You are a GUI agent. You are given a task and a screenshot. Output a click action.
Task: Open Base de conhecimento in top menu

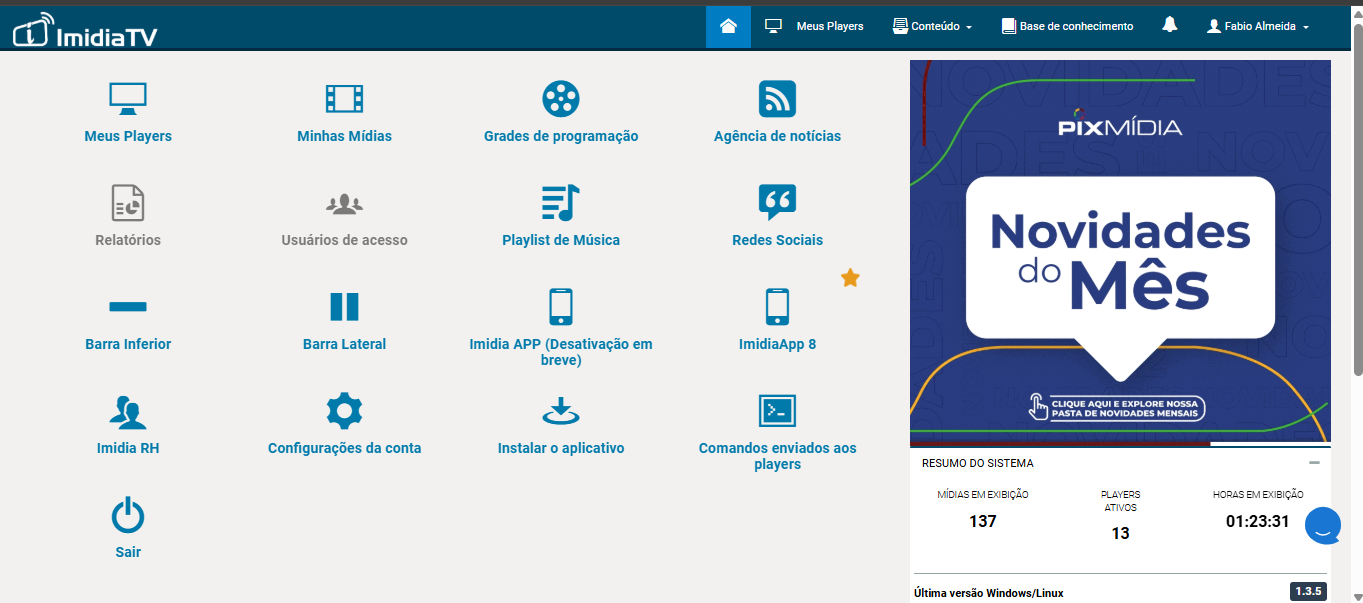click(x=1067, y=26)
